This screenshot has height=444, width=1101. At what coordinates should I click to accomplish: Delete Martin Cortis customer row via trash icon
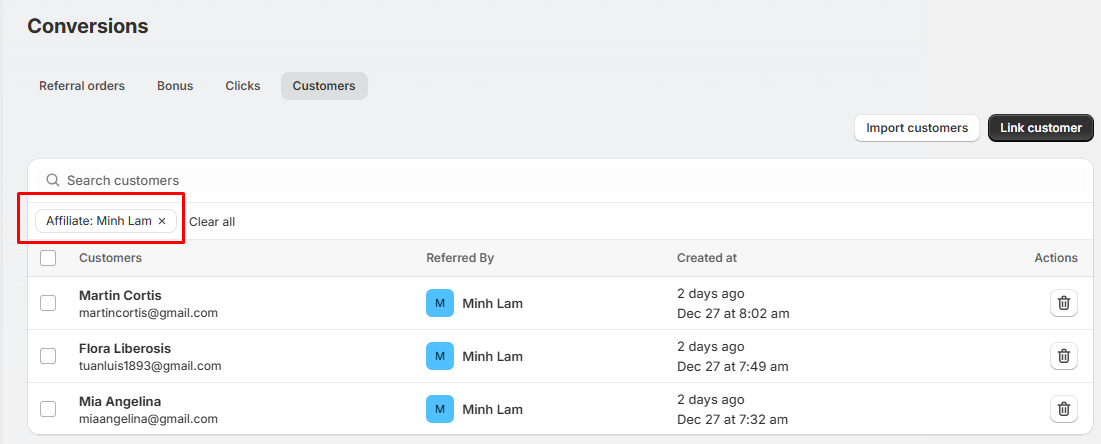pos(1063,303)
